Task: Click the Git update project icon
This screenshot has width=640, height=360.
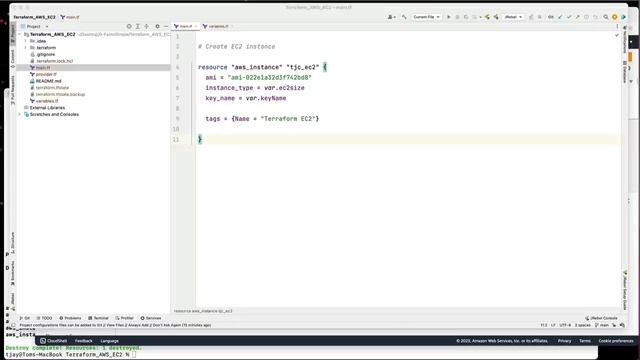Action: click(x=560, y=17)
